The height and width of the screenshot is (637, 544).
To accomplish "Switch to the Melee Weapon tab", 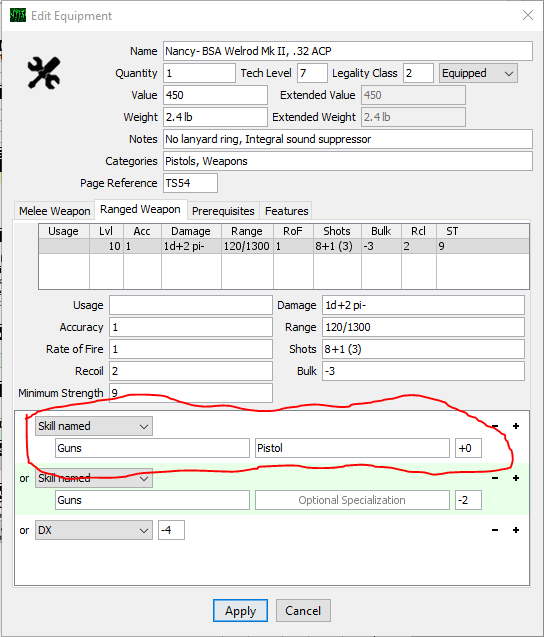I will [x=54, y=211].
